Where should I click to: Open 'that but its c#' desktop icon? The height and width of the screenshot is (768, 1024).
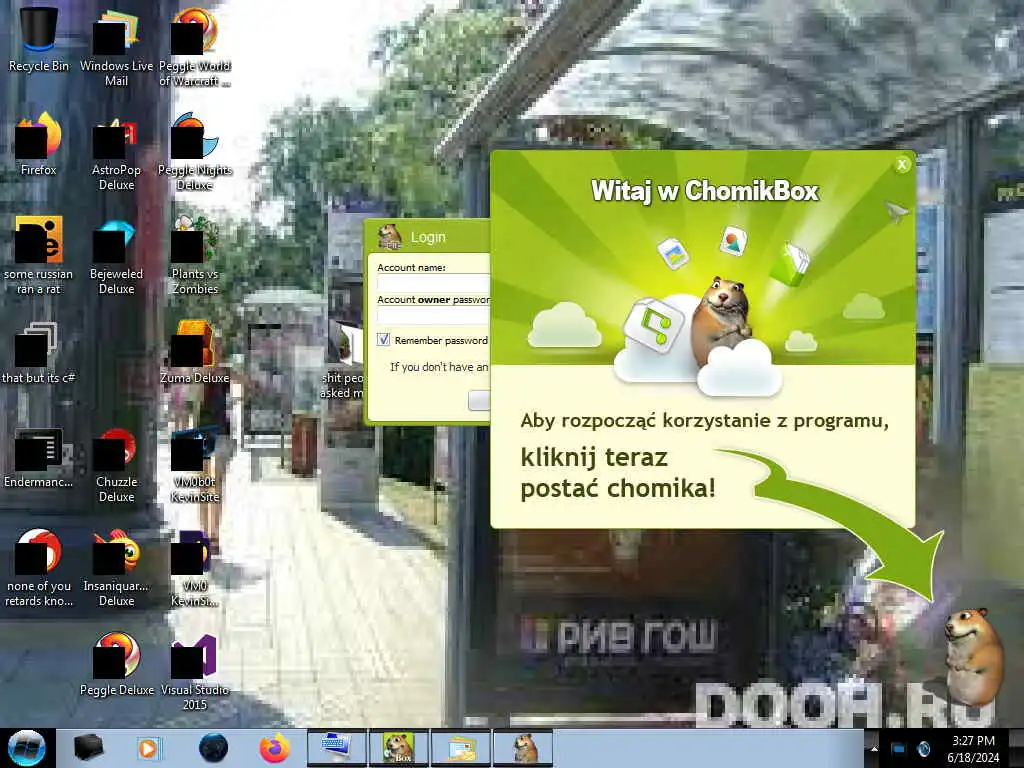(x=38, y=353)
